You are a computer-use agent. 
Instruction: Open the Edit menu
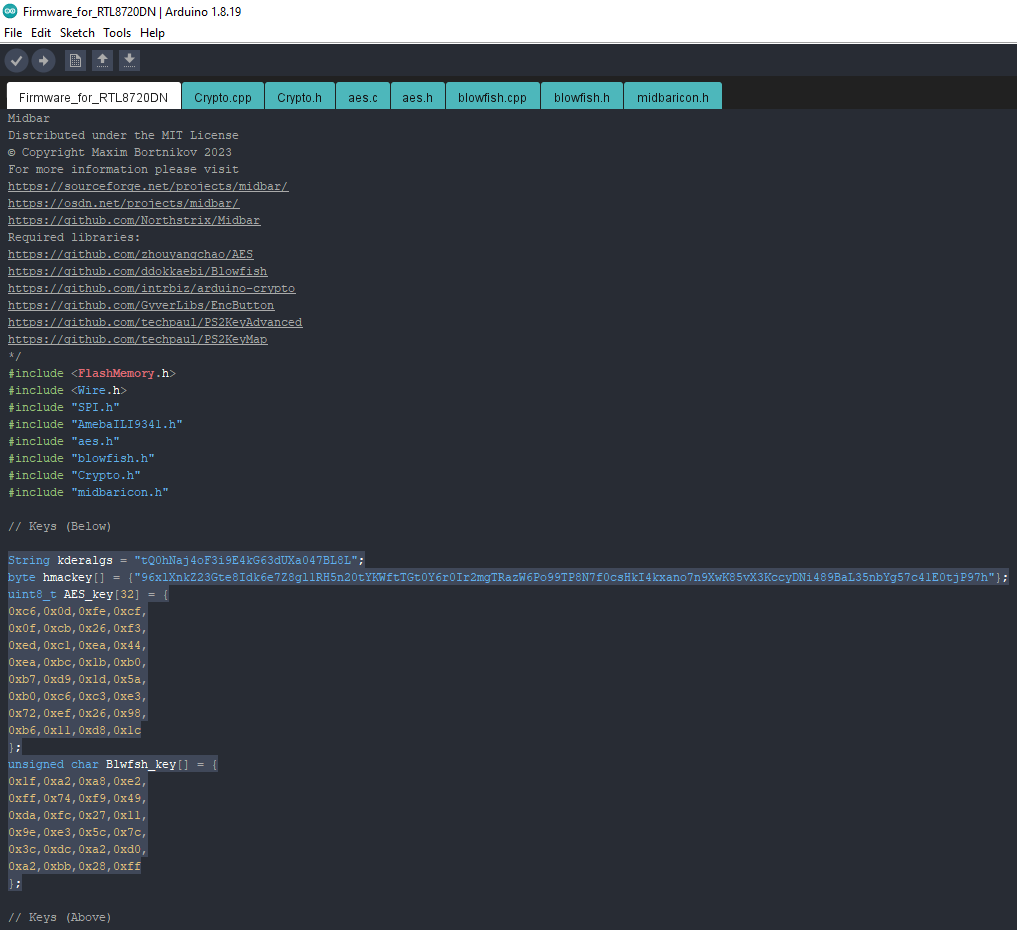[41, 32]
